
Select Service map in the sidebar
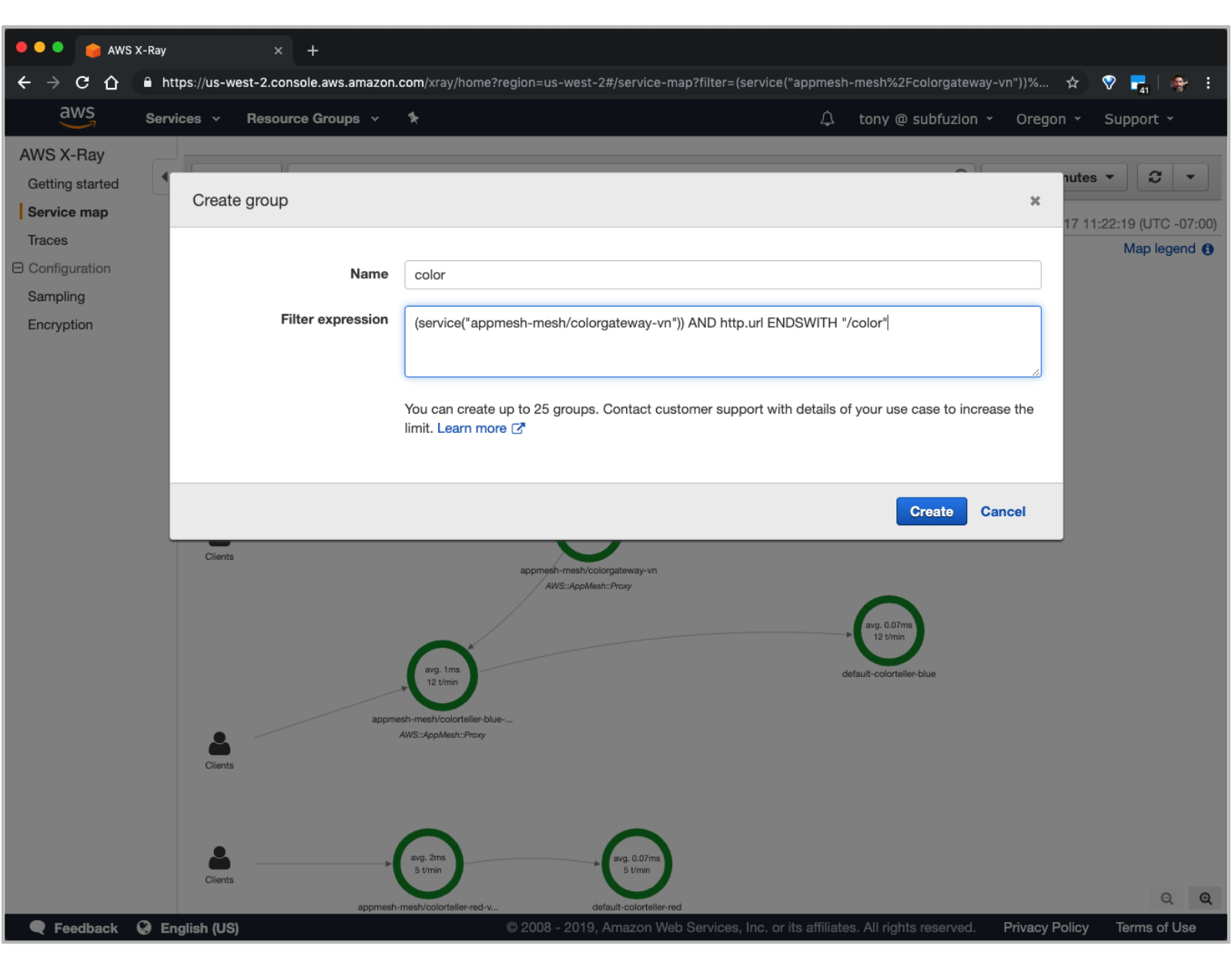point(68,212)
